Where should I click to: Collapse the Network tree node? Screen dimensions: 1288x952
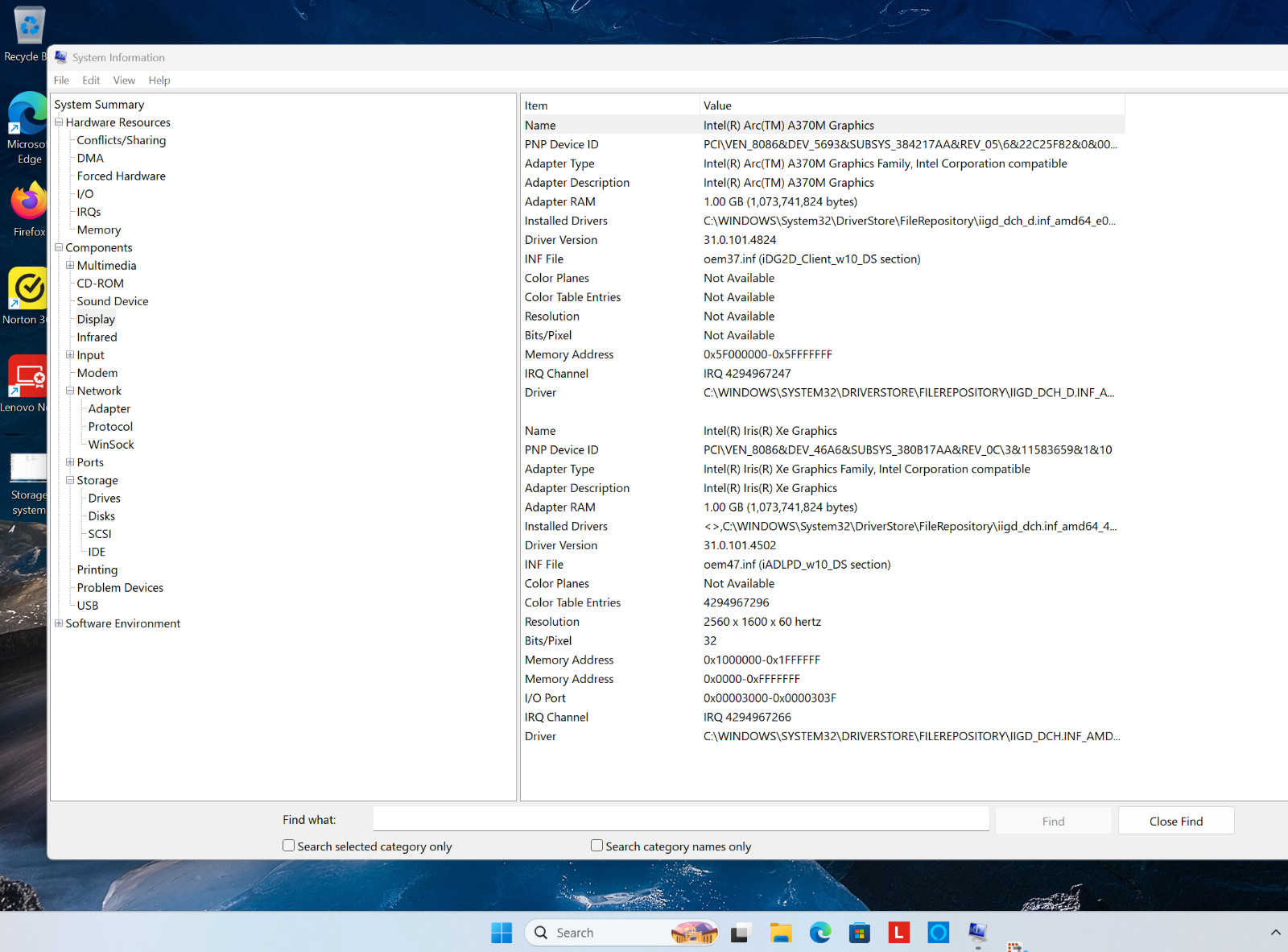click(70, 391)
